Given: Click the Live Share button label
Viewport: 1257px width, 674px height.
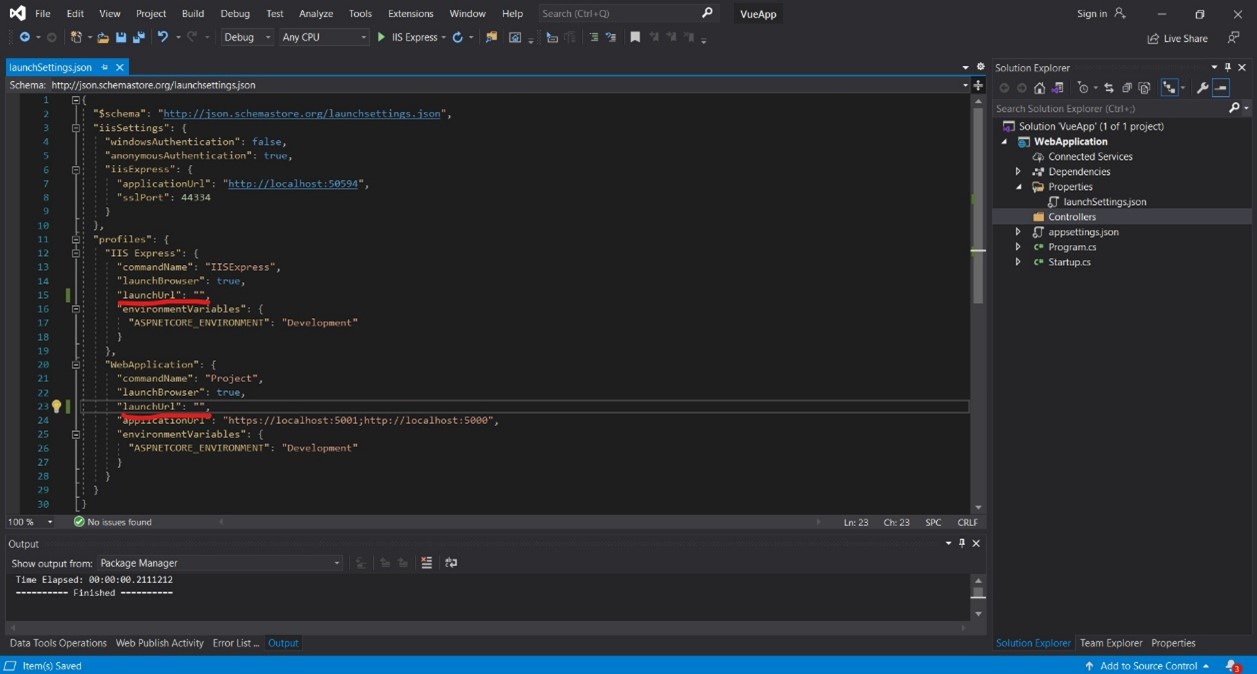Looking at the screenshot, I should click(x=1185, y=38).
